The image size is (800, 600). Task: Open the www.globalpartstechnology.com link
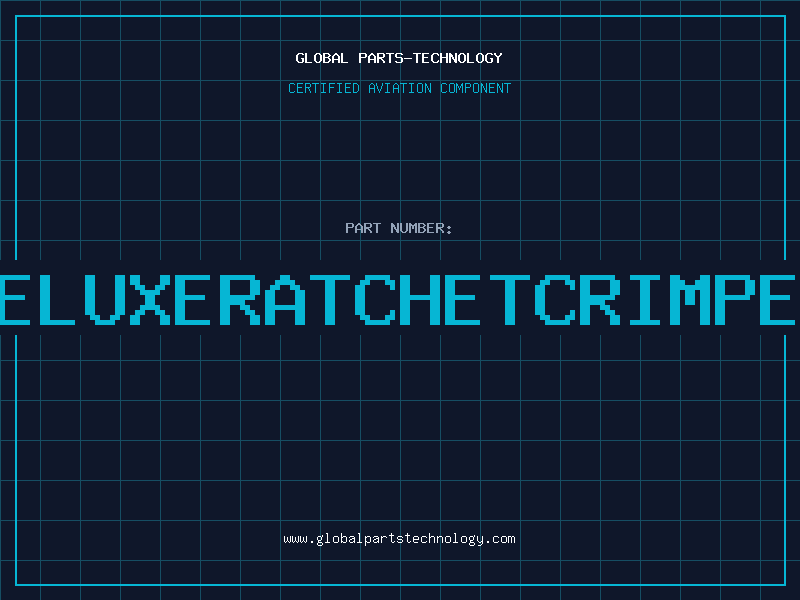pyautogui.click(x=399, y=539)
